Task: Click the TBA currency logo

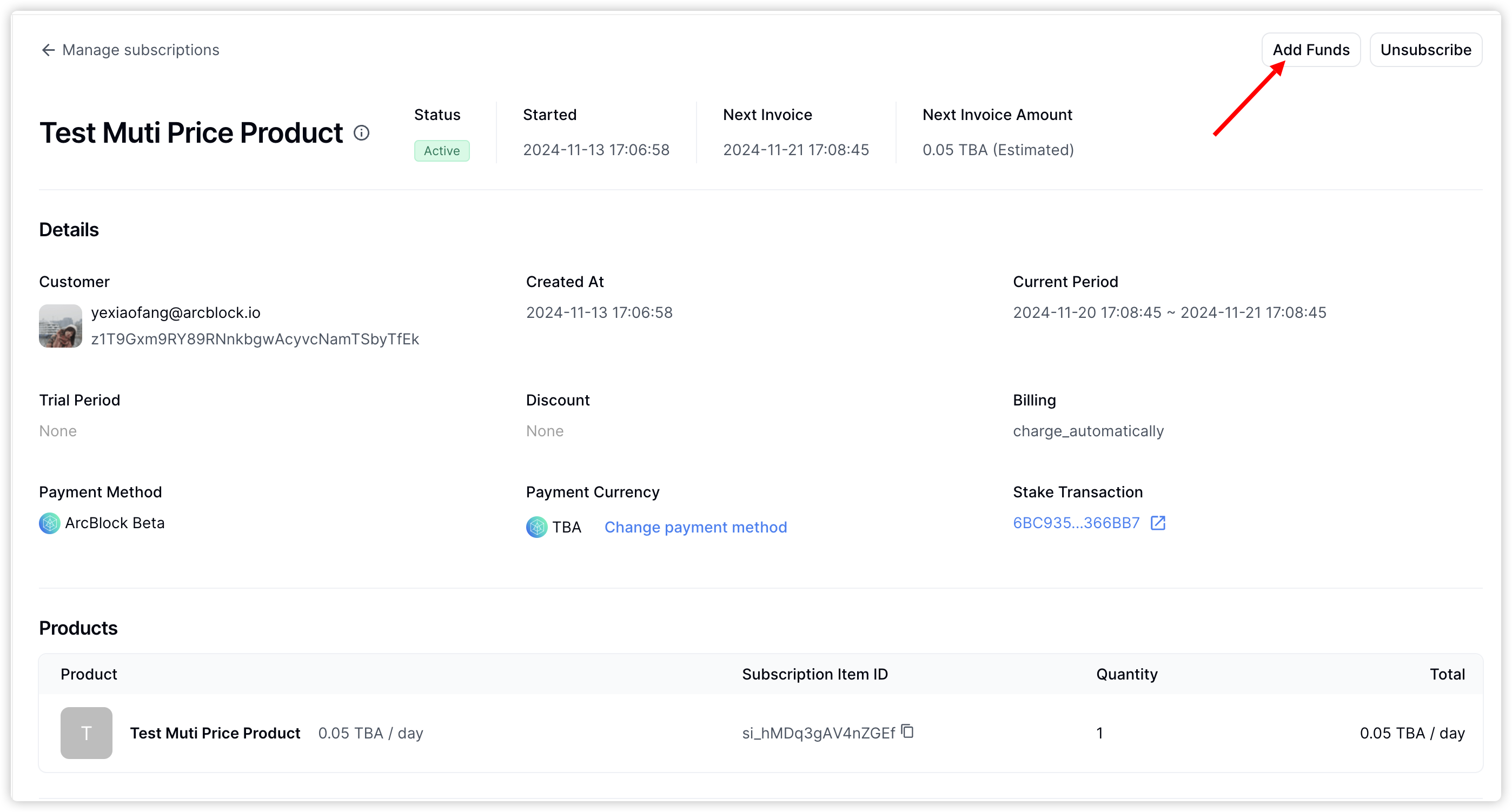Action: pos(536,527)
